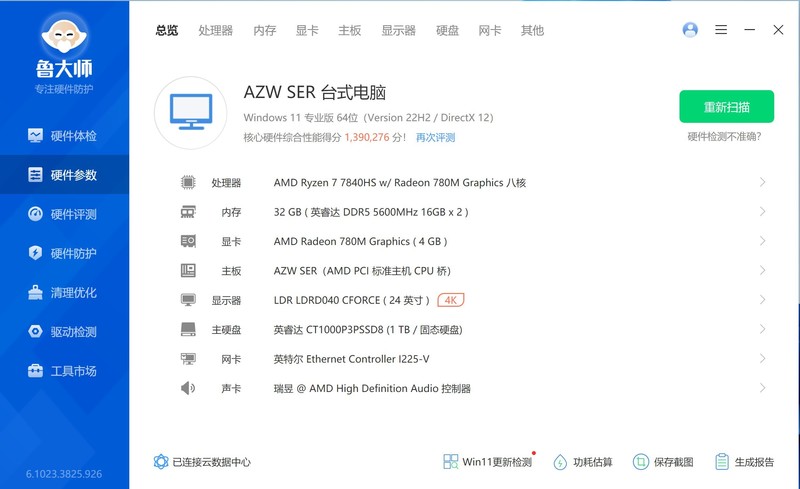
Task: Click the 主板 motherboard icon
Action: (x=188, y=271)
